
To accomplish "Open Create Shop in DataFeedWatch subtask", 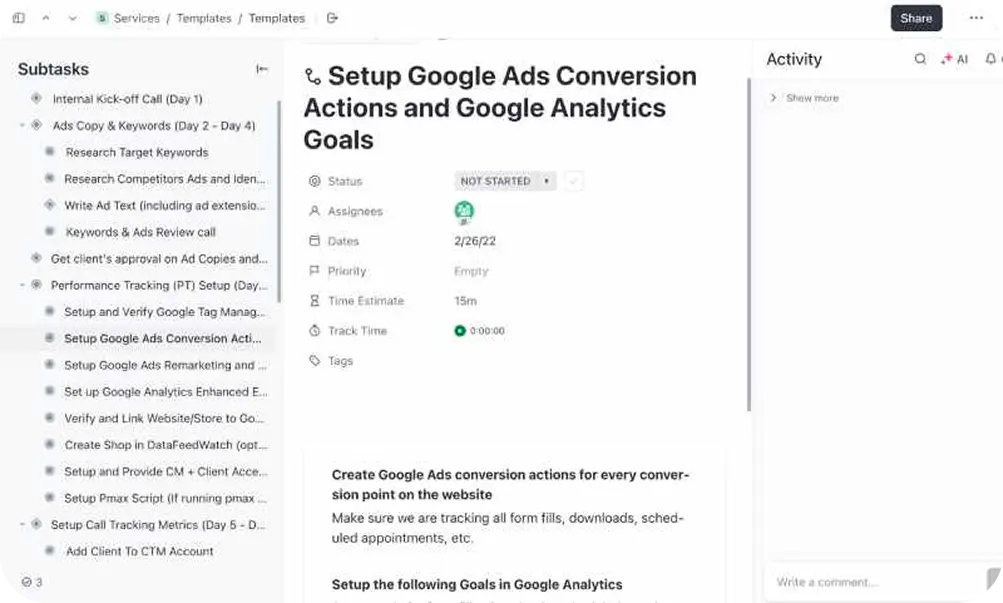I will click(166, 445).
